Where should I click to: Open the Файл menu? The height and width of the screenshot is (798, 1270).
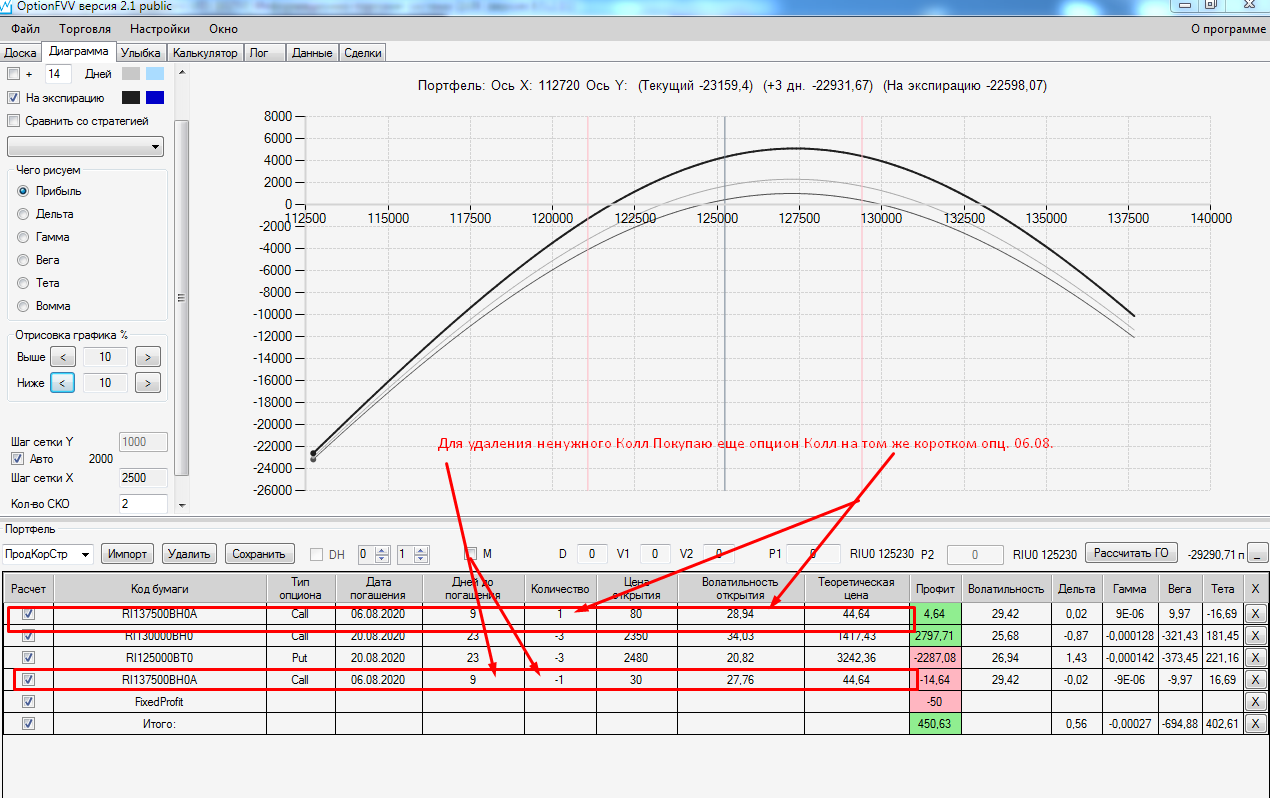26,29
